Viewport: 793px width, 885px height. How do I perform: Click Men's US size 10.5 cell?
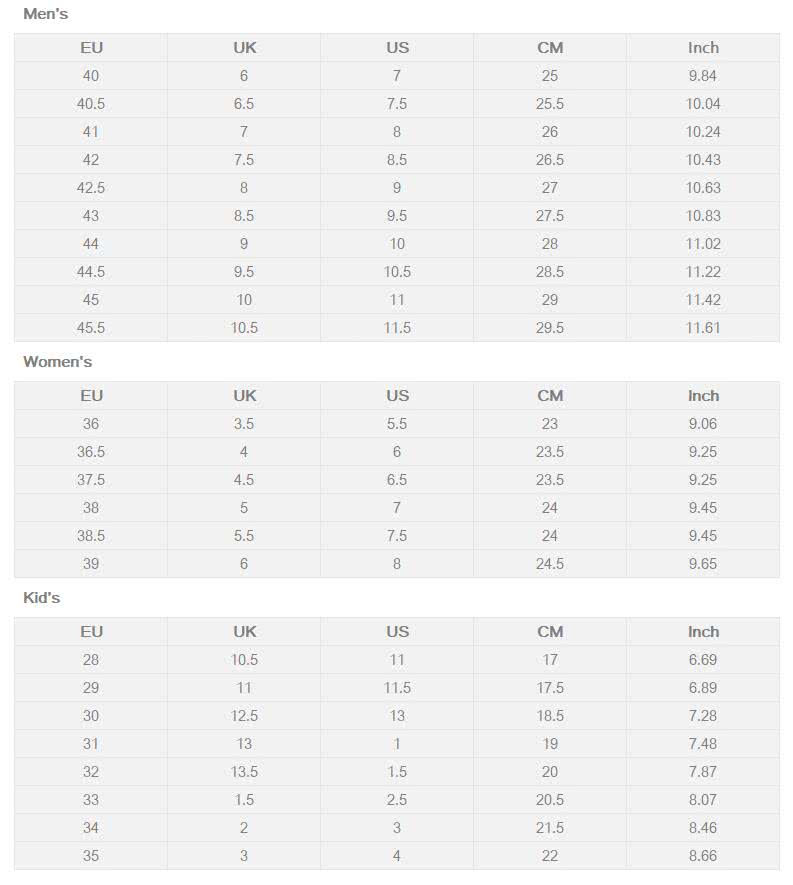[x=397, y=272]
